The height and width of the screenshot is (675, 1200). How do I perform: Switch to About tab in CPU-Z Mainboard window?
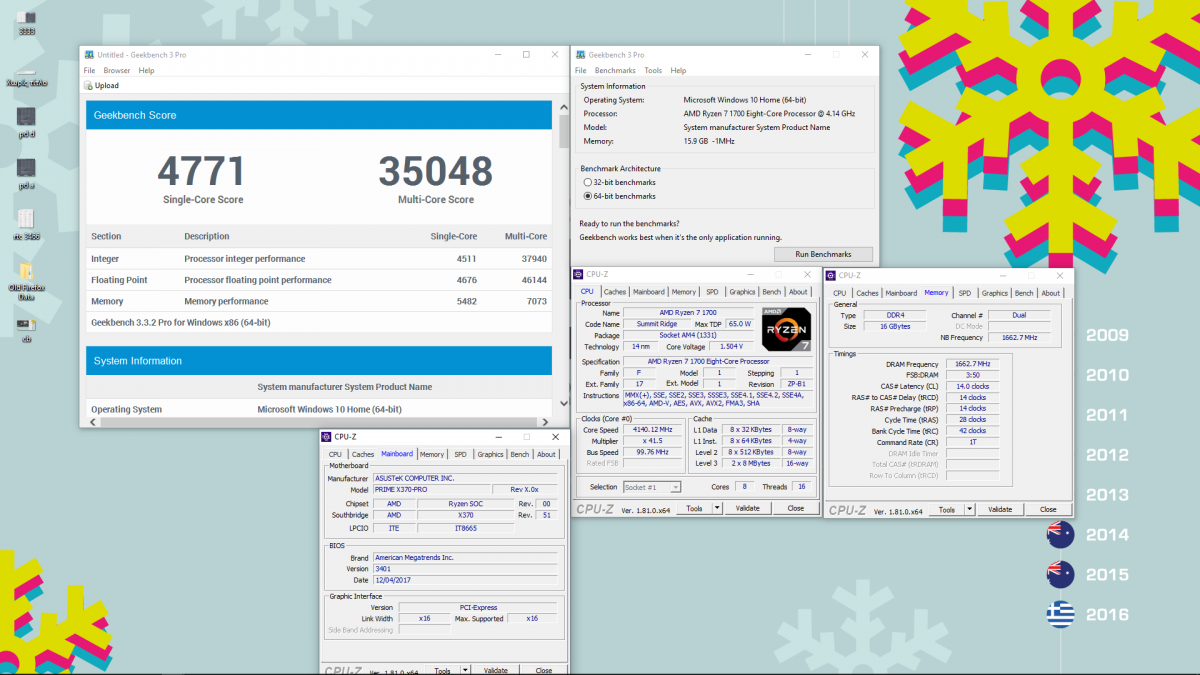(546, 454)
